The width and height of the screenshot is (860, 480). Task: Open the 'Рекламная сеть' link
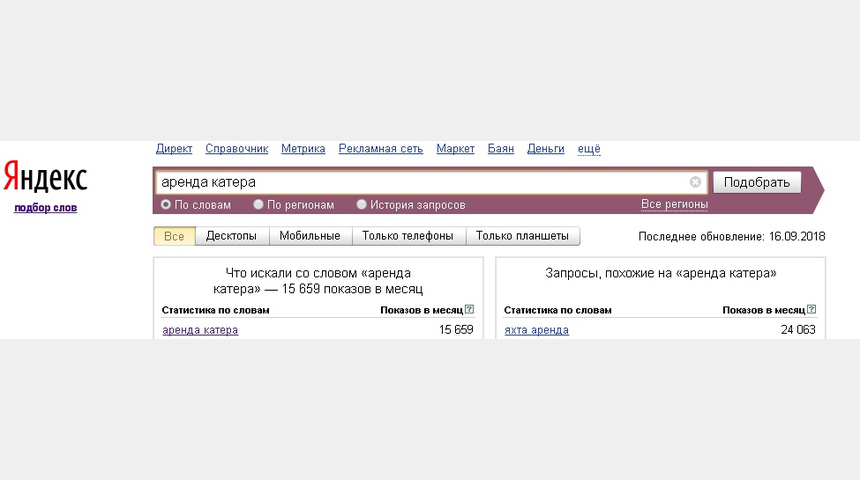pos(381,149)
